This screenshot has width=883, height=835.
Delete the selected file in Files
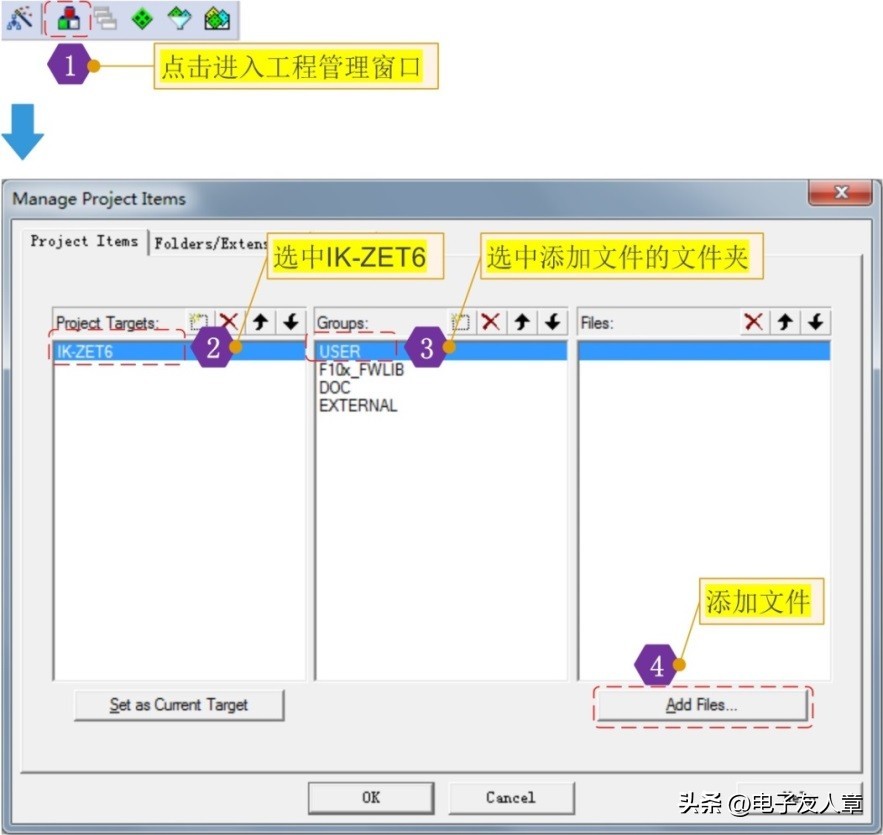753,322
